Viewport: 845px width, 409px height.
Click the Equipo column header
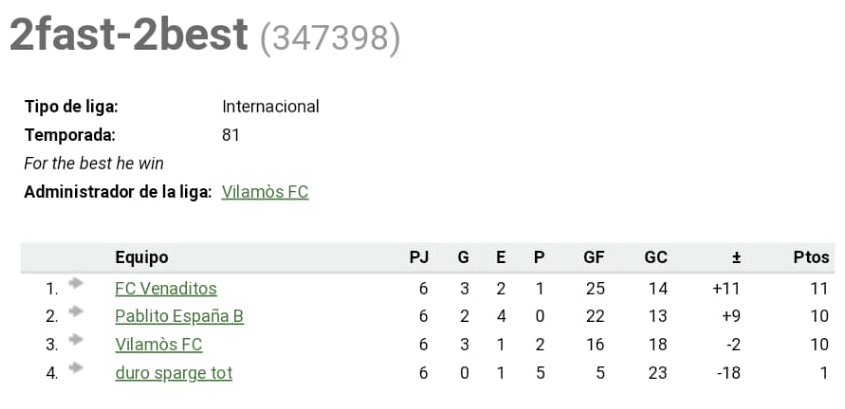[x=141, y=257]
